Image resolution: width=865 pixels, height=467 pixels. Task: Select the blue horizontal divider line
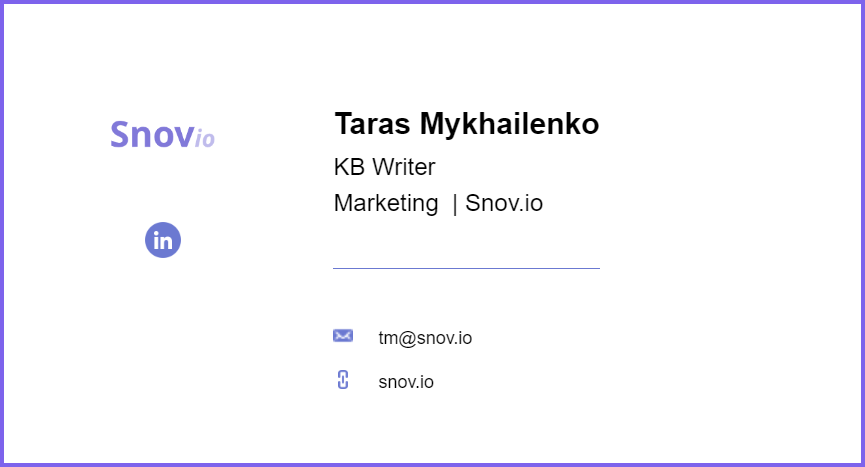[466, 269]
